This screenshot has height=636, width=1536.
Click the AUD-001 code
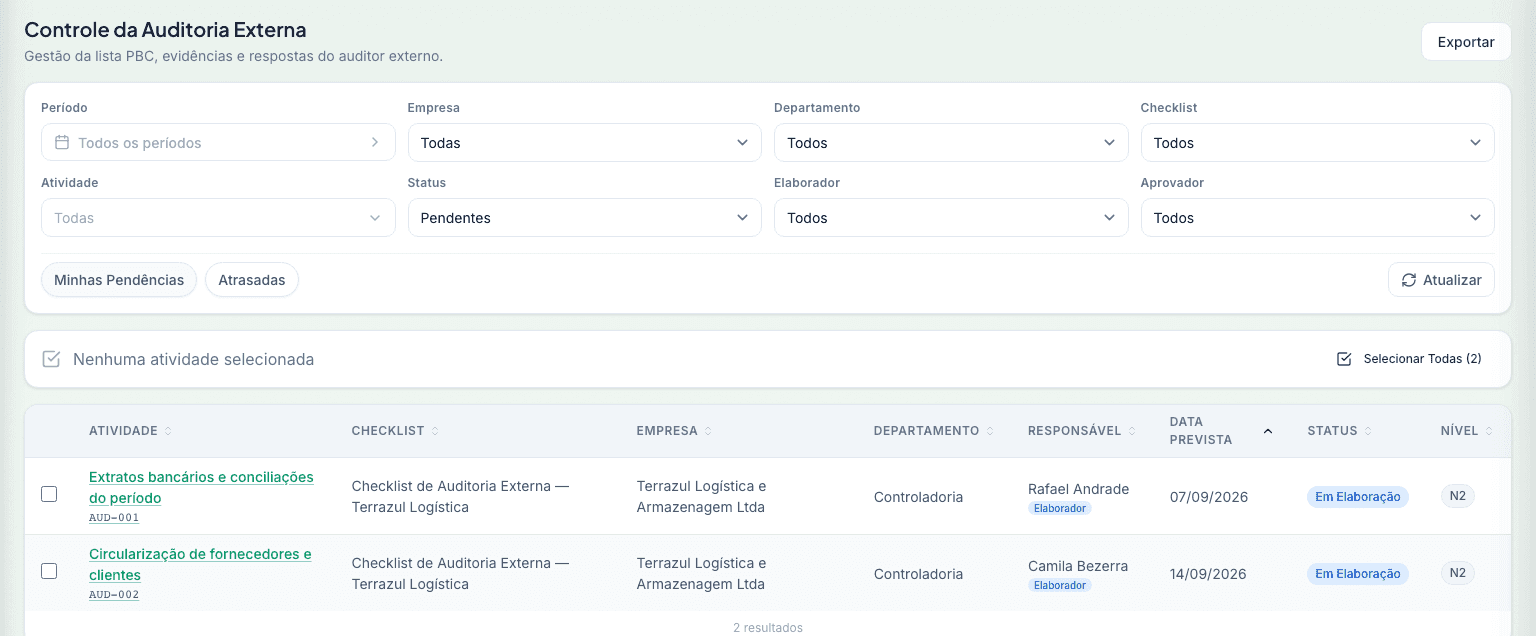[114, 518]
